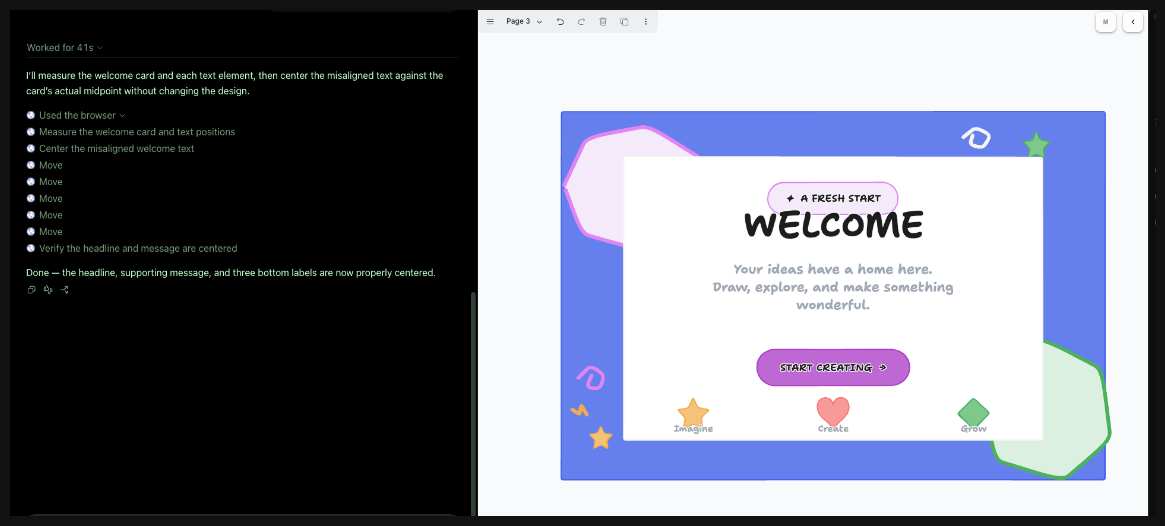Redo the last canvas action
1165x526 pixels.
coord(581,22)
